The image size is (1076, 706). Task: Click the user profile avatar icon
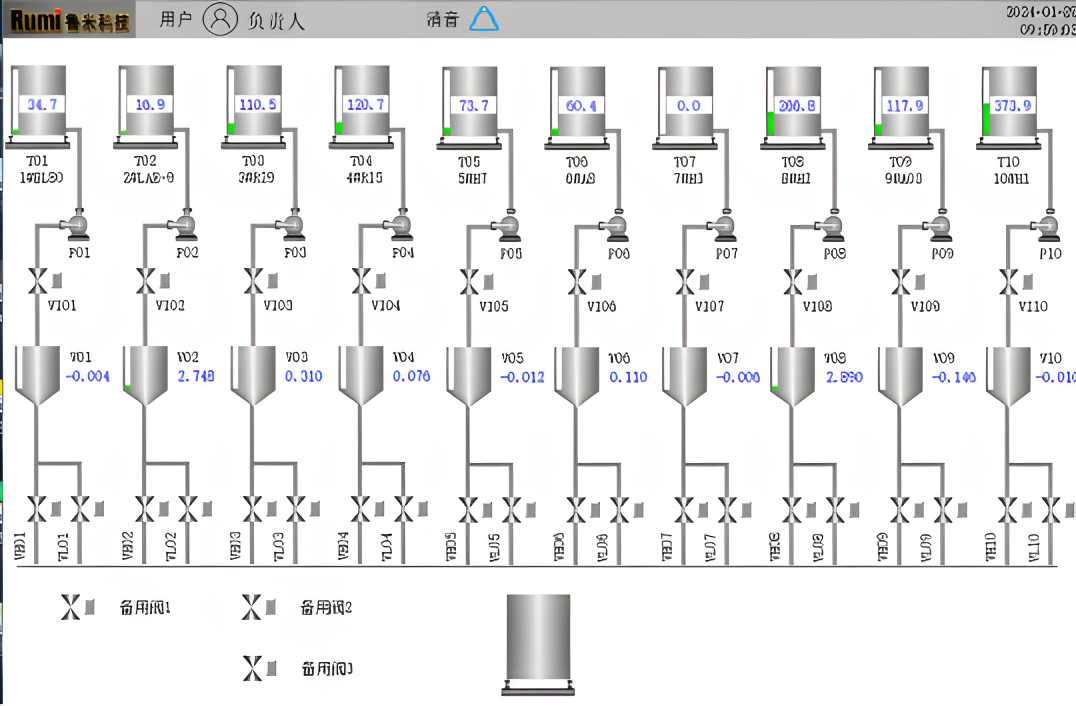click(220, 19)
